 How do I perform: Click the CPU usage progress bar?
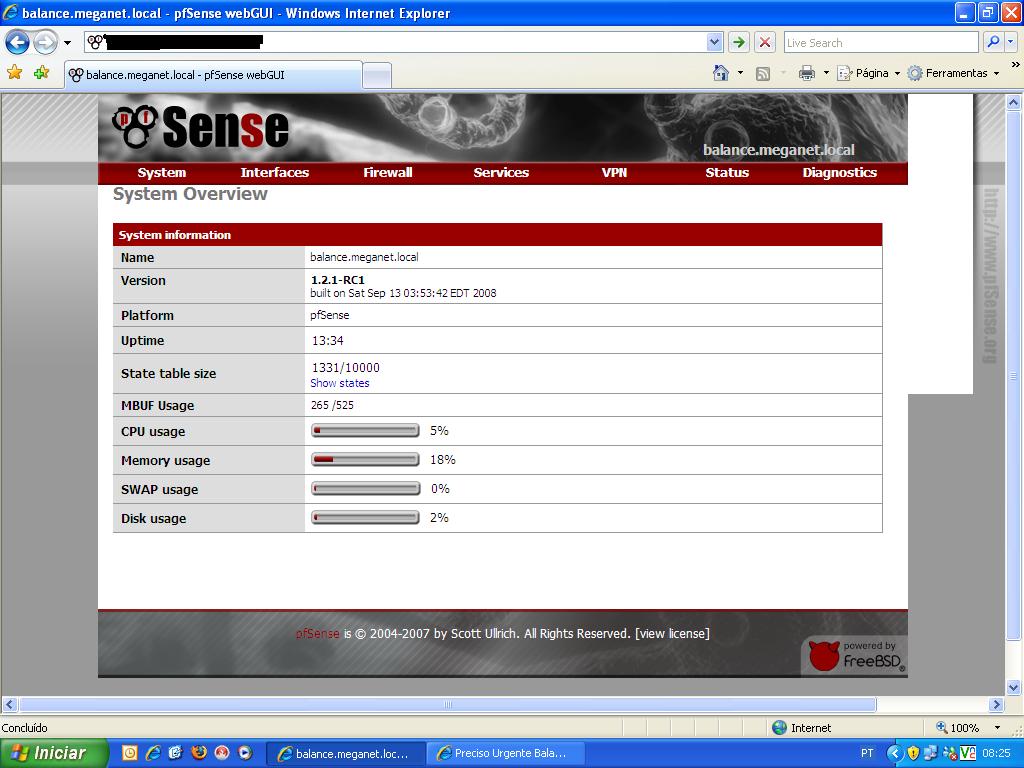(x=365, y=431)
